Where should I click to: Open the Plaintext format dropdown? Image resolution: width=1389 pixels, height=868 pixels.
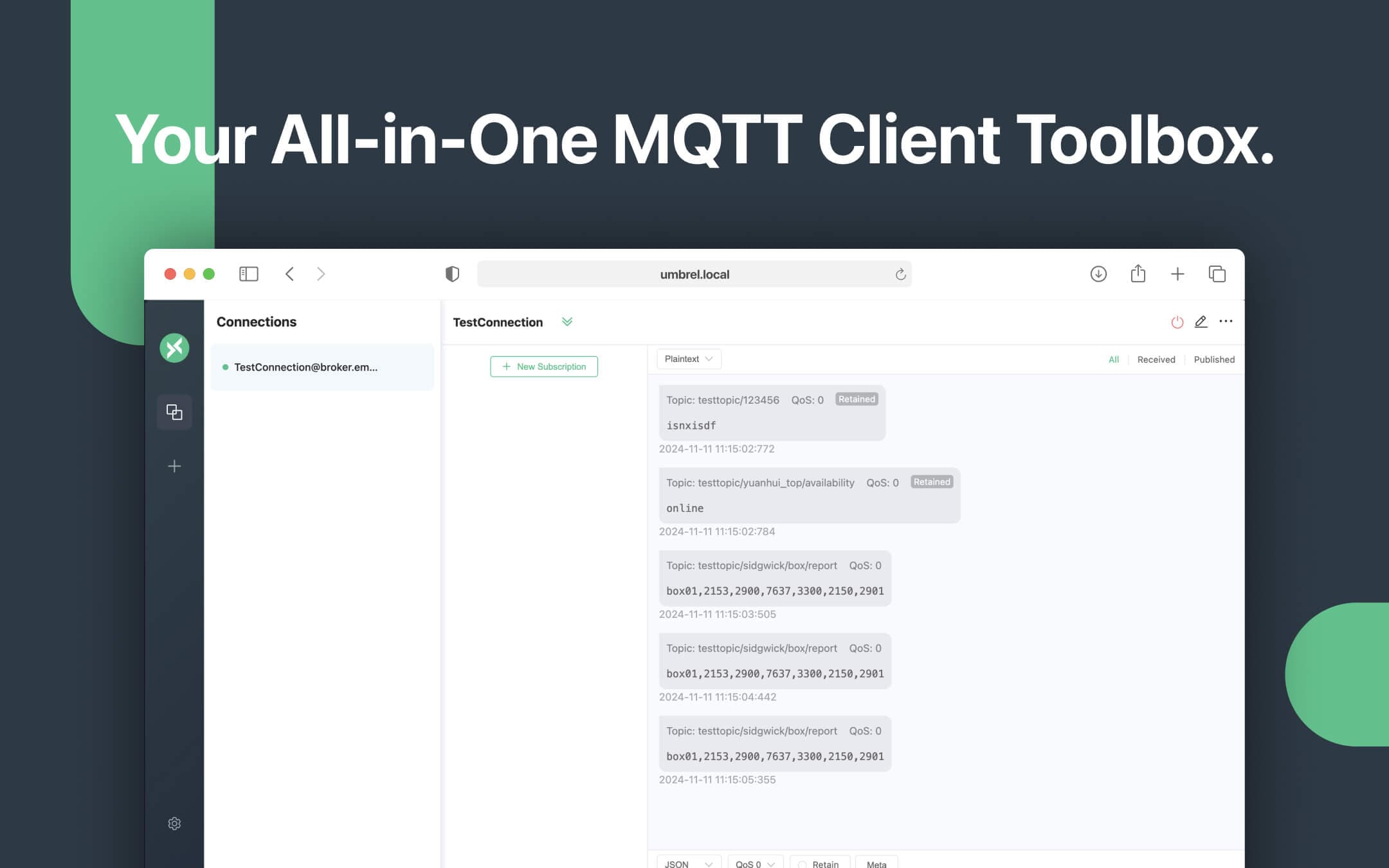point(689,359)
